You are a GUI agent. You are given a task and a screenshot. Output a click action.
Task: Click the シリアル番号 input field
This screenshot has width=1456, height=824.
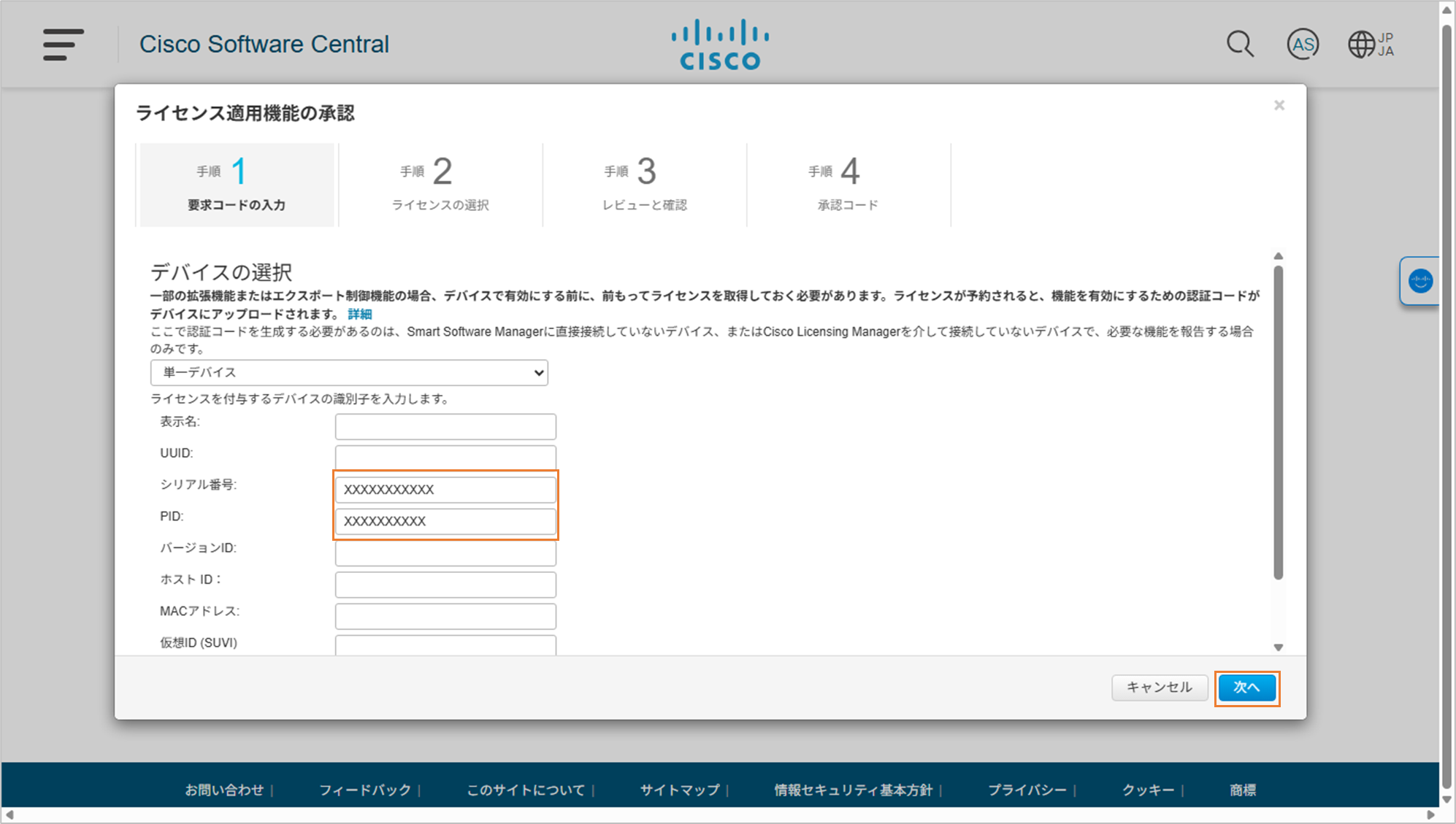point(445,490)
